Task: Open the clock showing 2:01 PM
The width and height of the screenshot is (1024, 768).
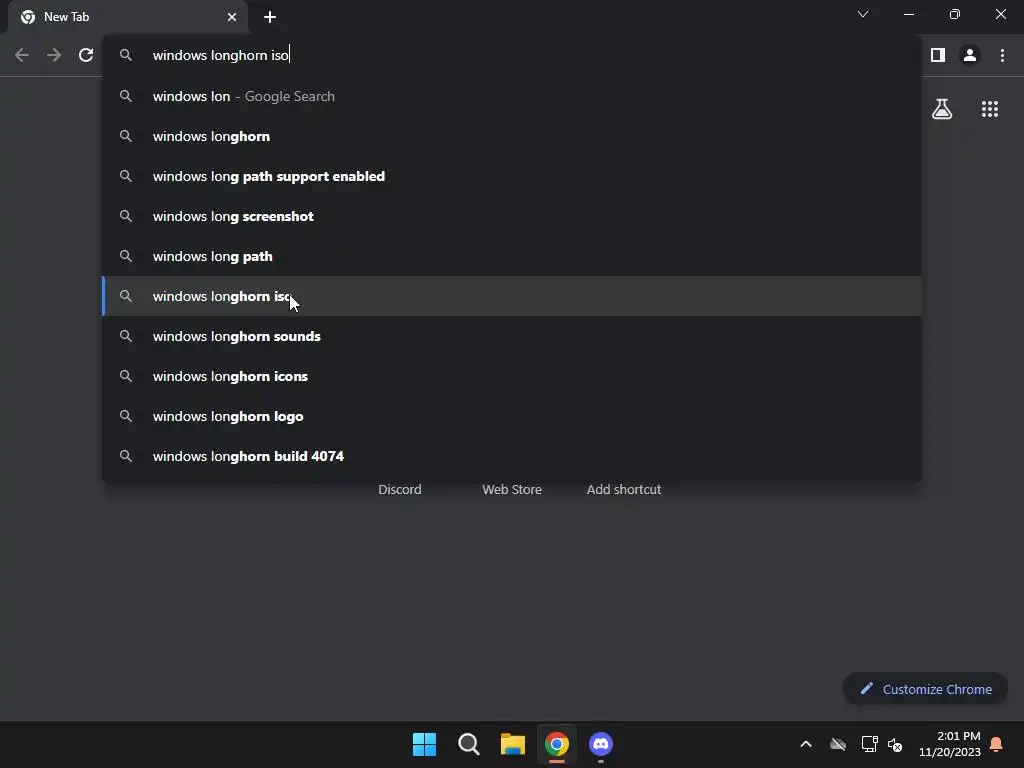Action: pyautogui.click(x=950, y=744)
